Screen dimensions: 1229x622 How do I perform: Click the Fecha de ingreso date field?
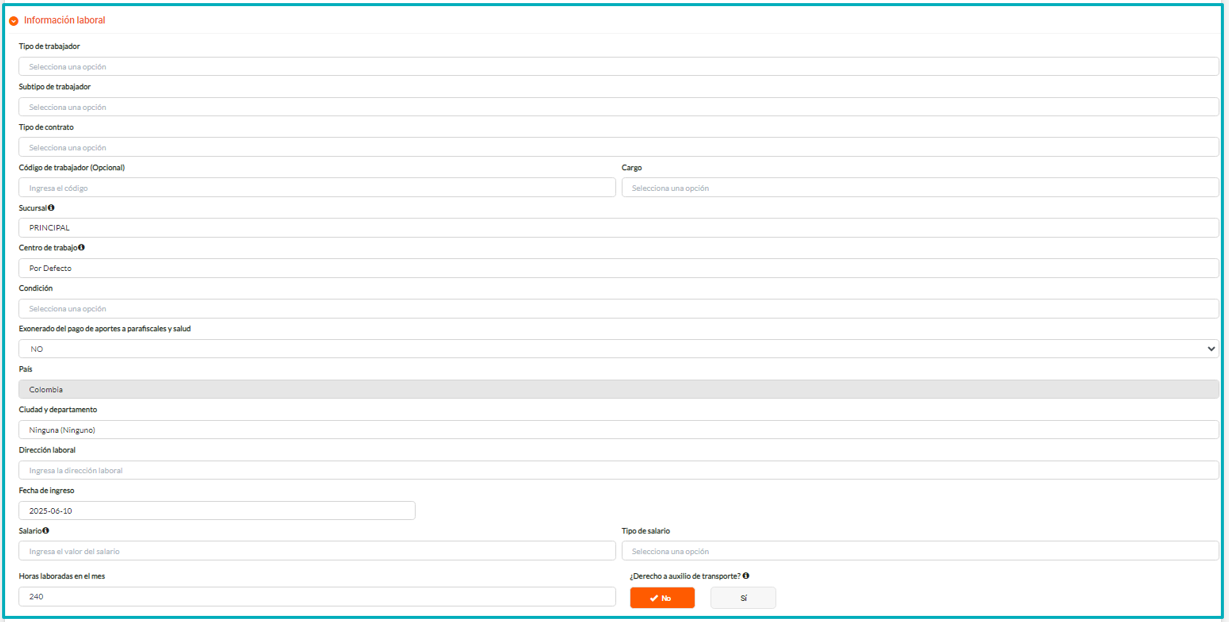coord(216,511)
